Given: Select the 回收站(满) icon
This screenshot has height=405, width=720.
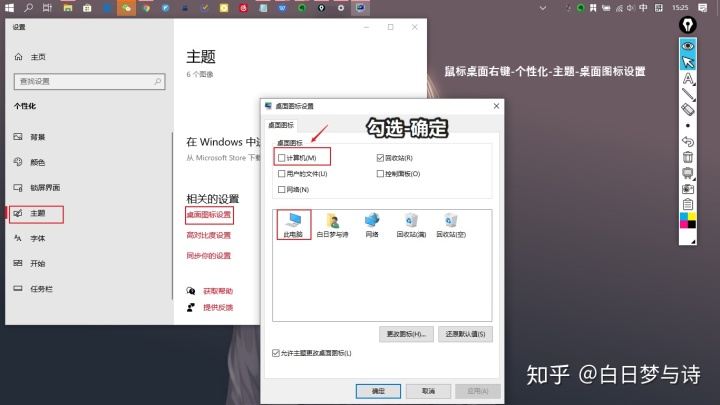Looking at the screenshot, I should (411, 225).
